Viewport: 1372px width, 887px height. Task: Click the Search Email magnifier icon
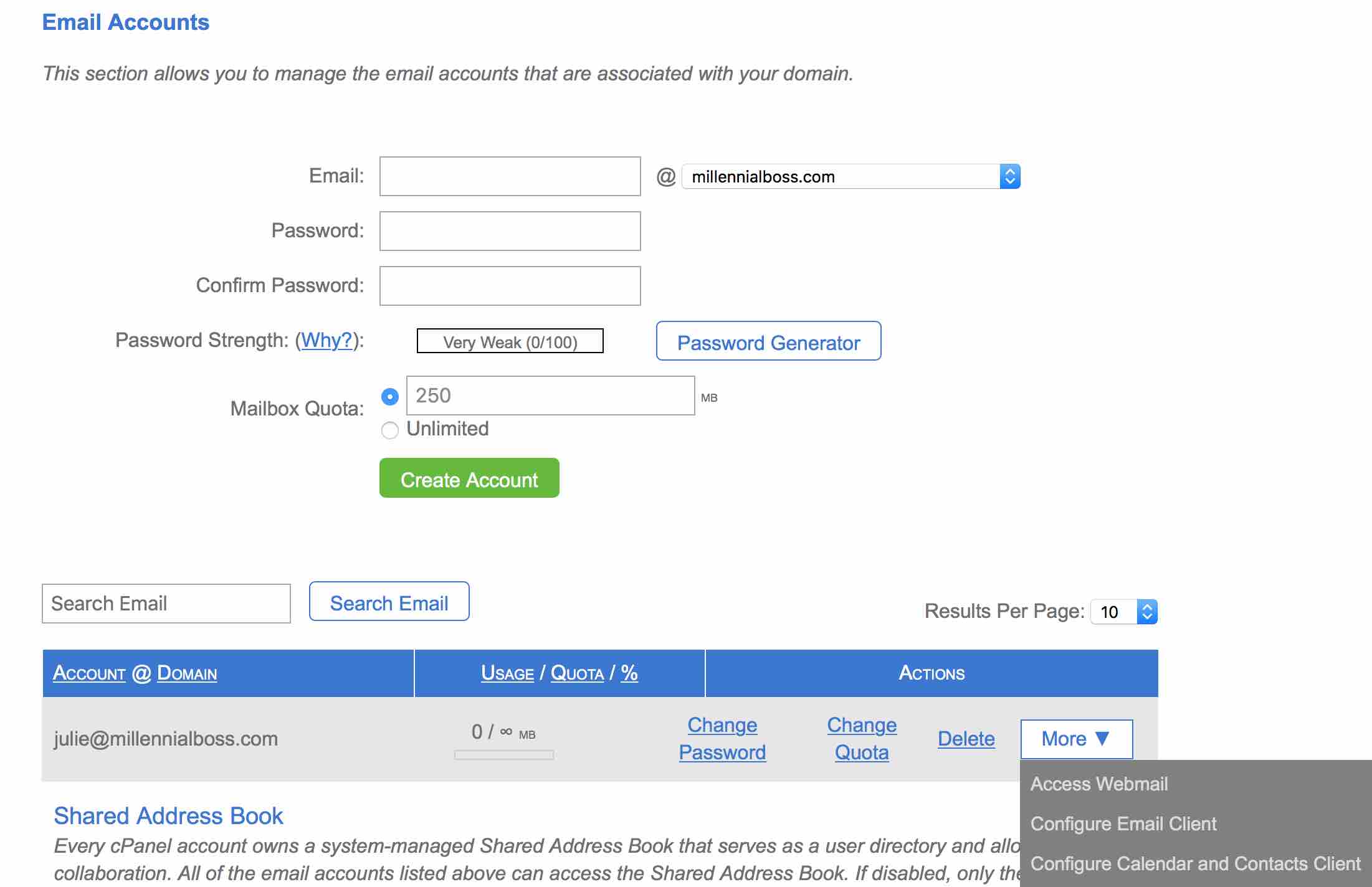click(x=388, y=602)
